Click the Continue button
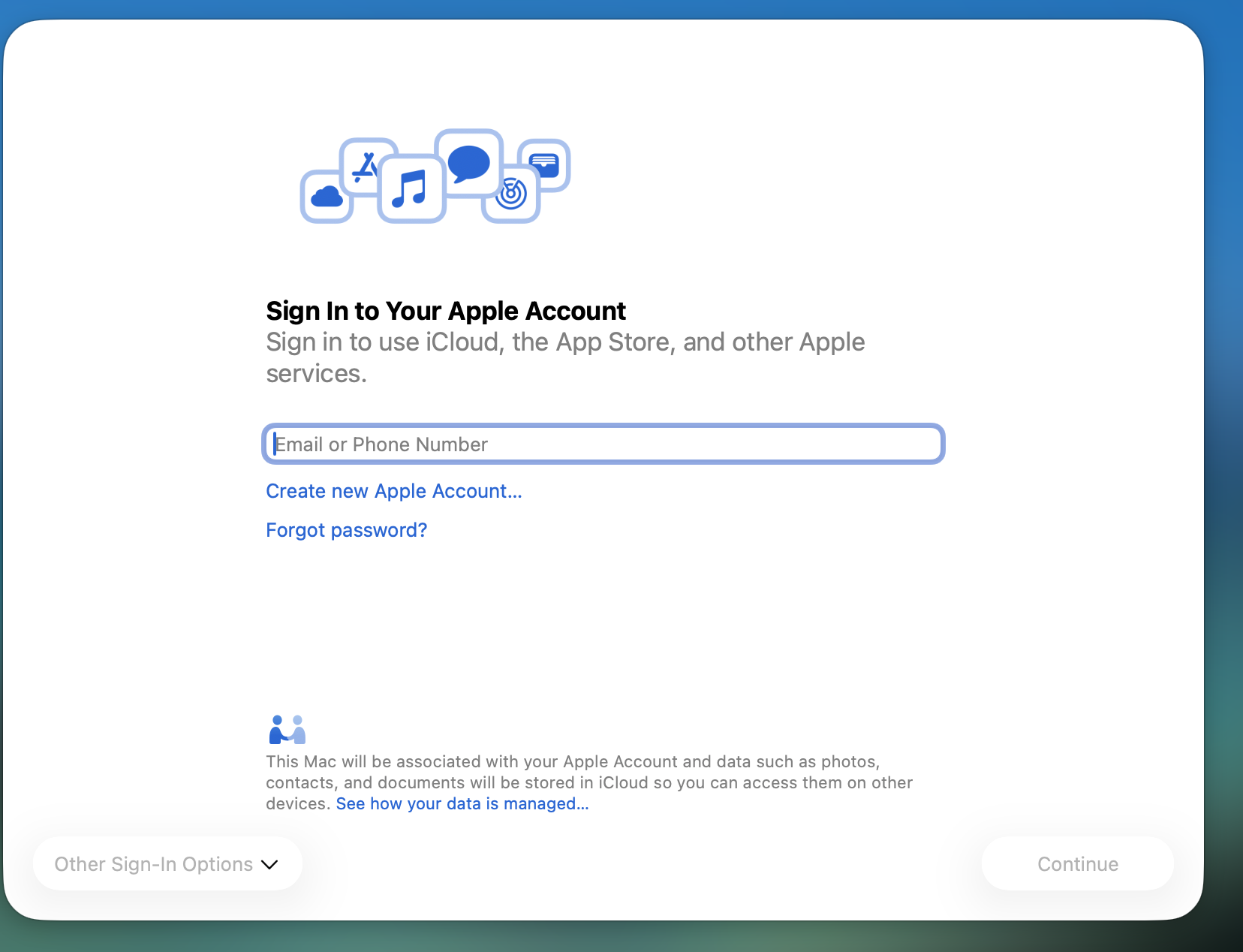1243x952 pixels. pyautogui.click(x=1078, y=864)
